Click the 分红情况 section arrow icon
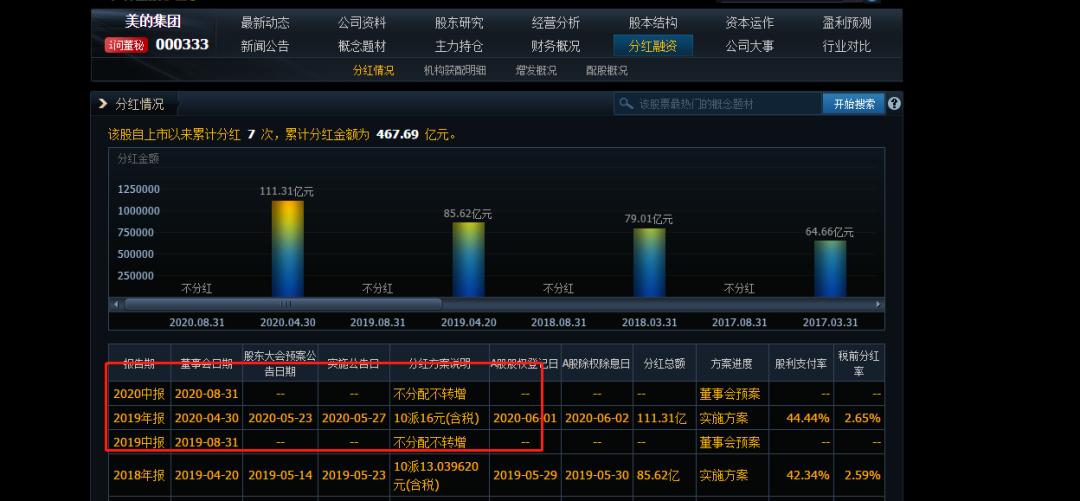The image size is (1080, 501). [103, 104]
